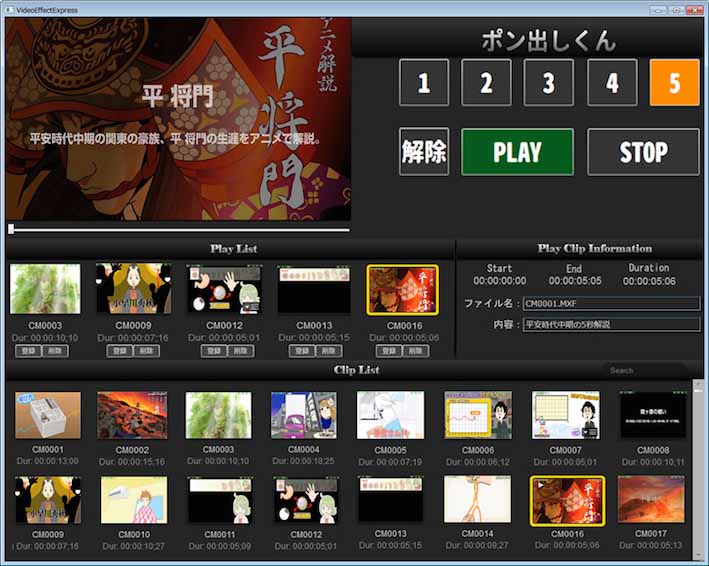
Task: Select CM0003 thumbnail in Play List
Action: coord(45,290)
